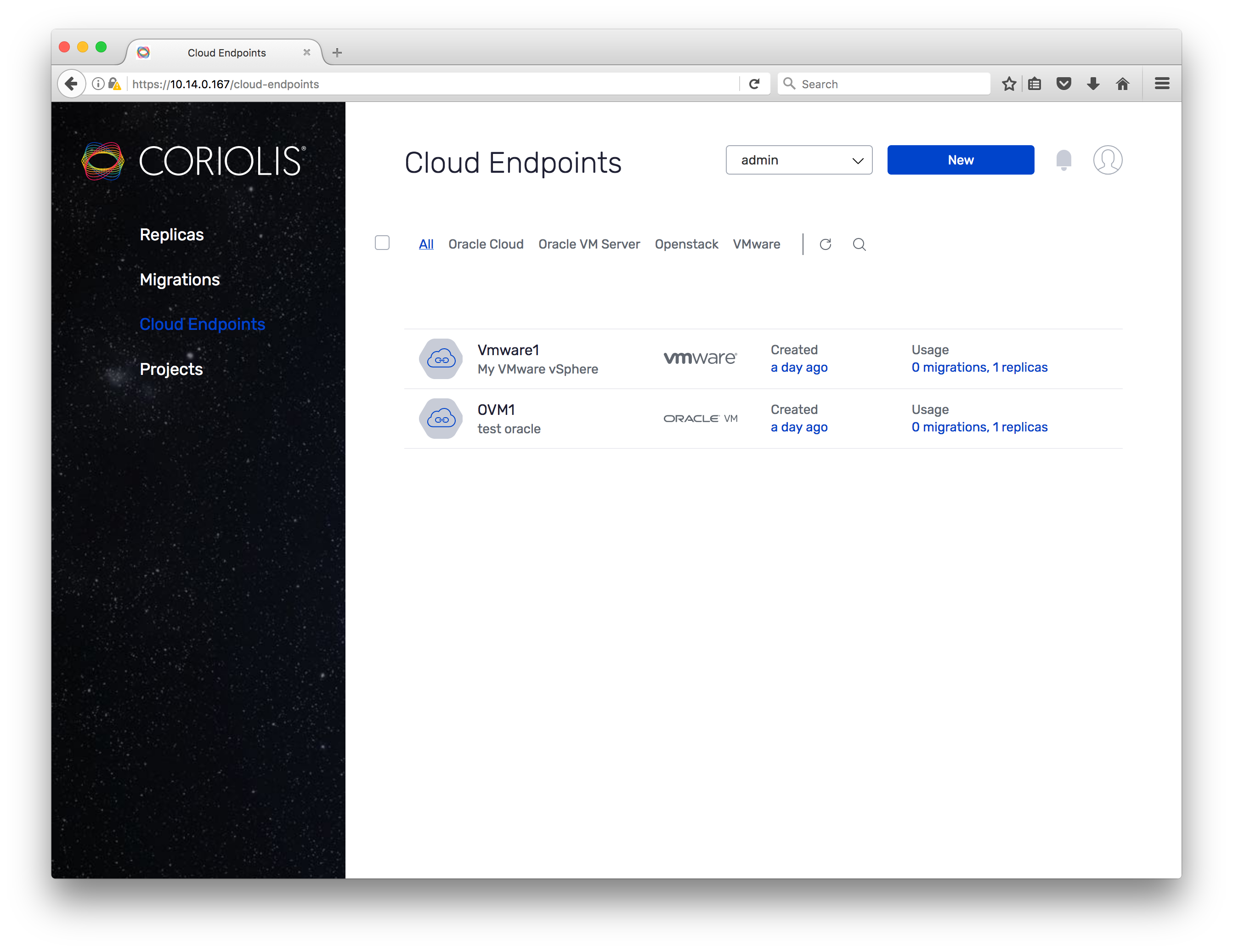Click the Vmware1 endpoint cloud icon
The height and width of the screenshot is (952, 1233).
[441, 358]
